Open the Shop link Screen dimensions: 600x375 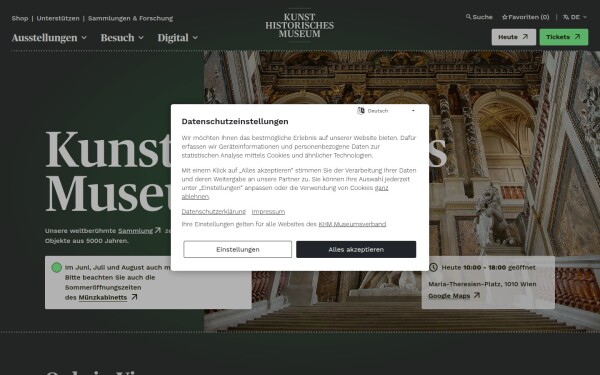(20, 18)
